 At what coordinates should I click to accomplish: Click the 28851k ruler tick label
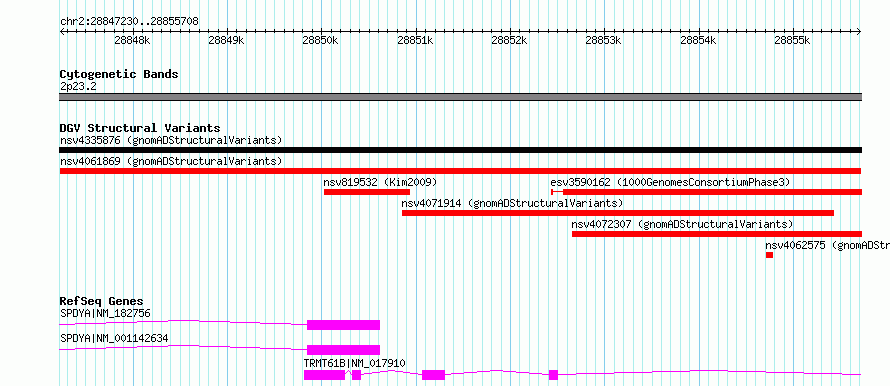[x=415, y=40]
